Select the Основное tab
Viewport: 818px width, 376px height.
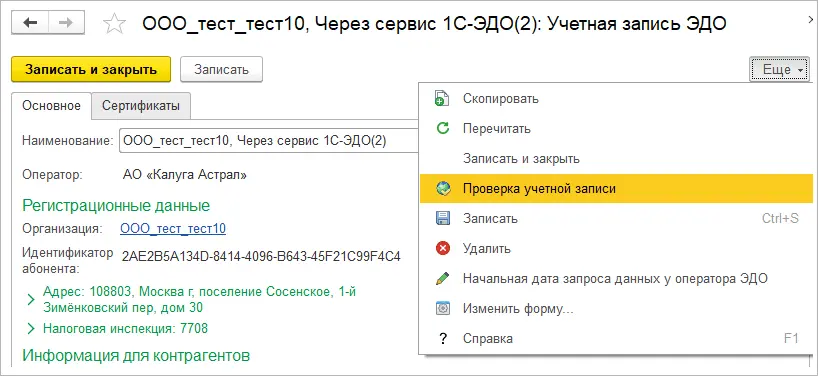pos(51,106)
